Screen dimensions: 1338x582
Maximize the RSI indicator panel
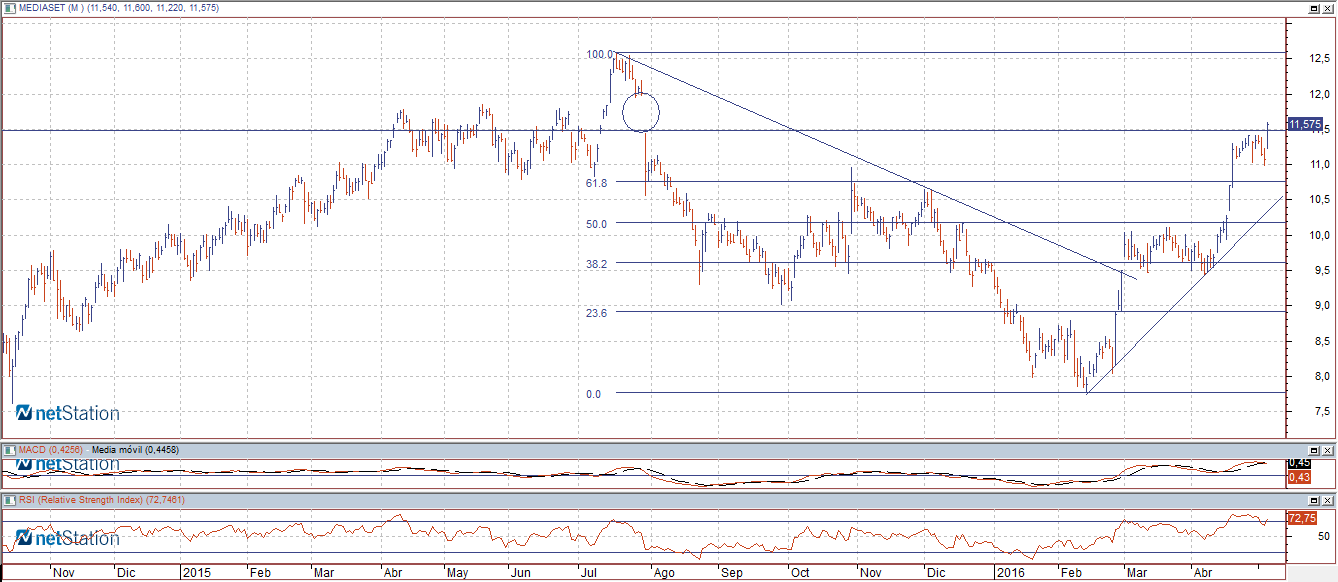coord(1315,499)
